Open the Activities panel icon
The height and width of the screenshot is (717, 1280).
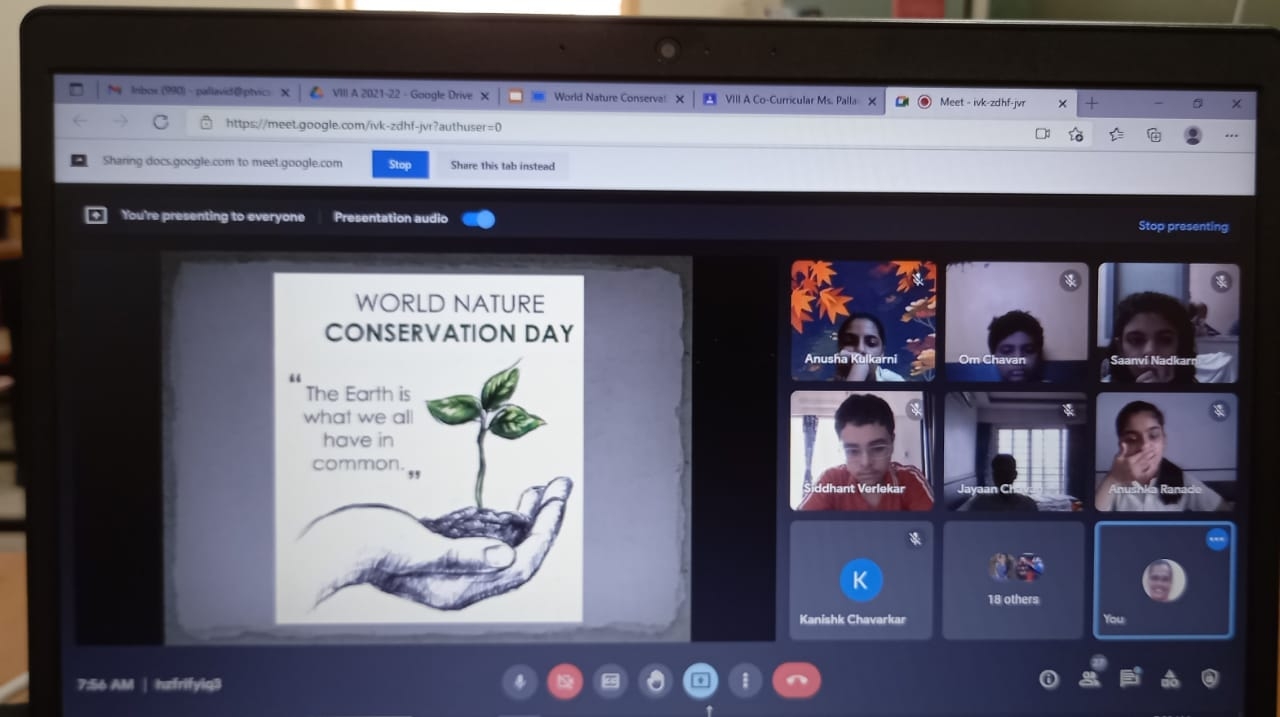tap(1170, 680)
